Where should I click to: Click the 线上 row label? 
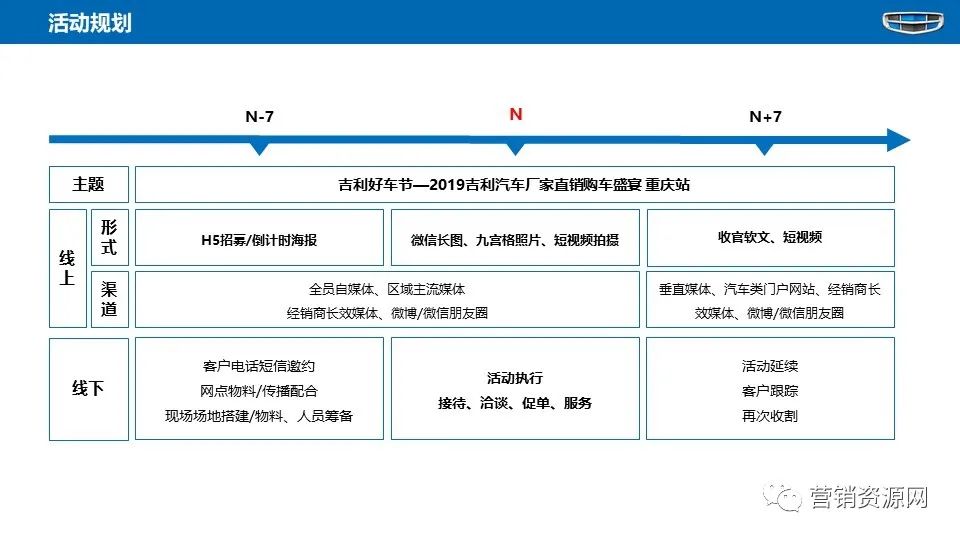point(67,268)
